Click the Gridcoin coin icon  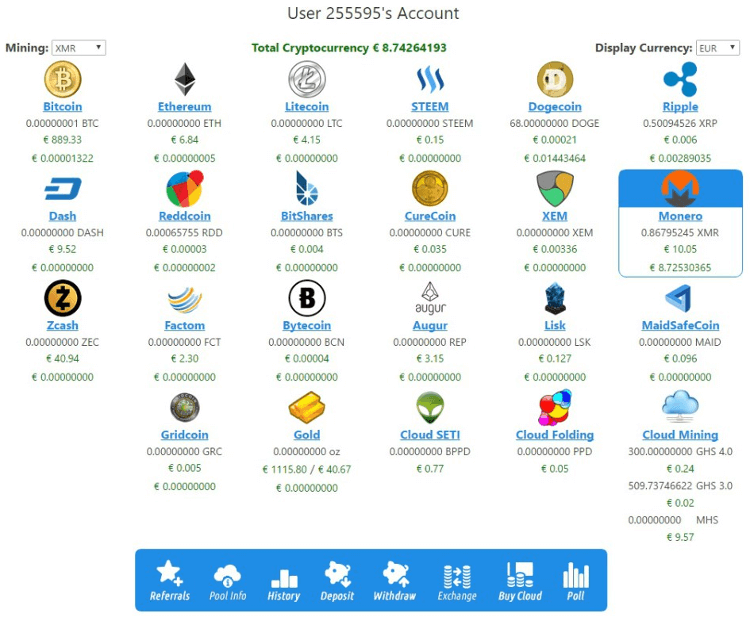point(185,408)
